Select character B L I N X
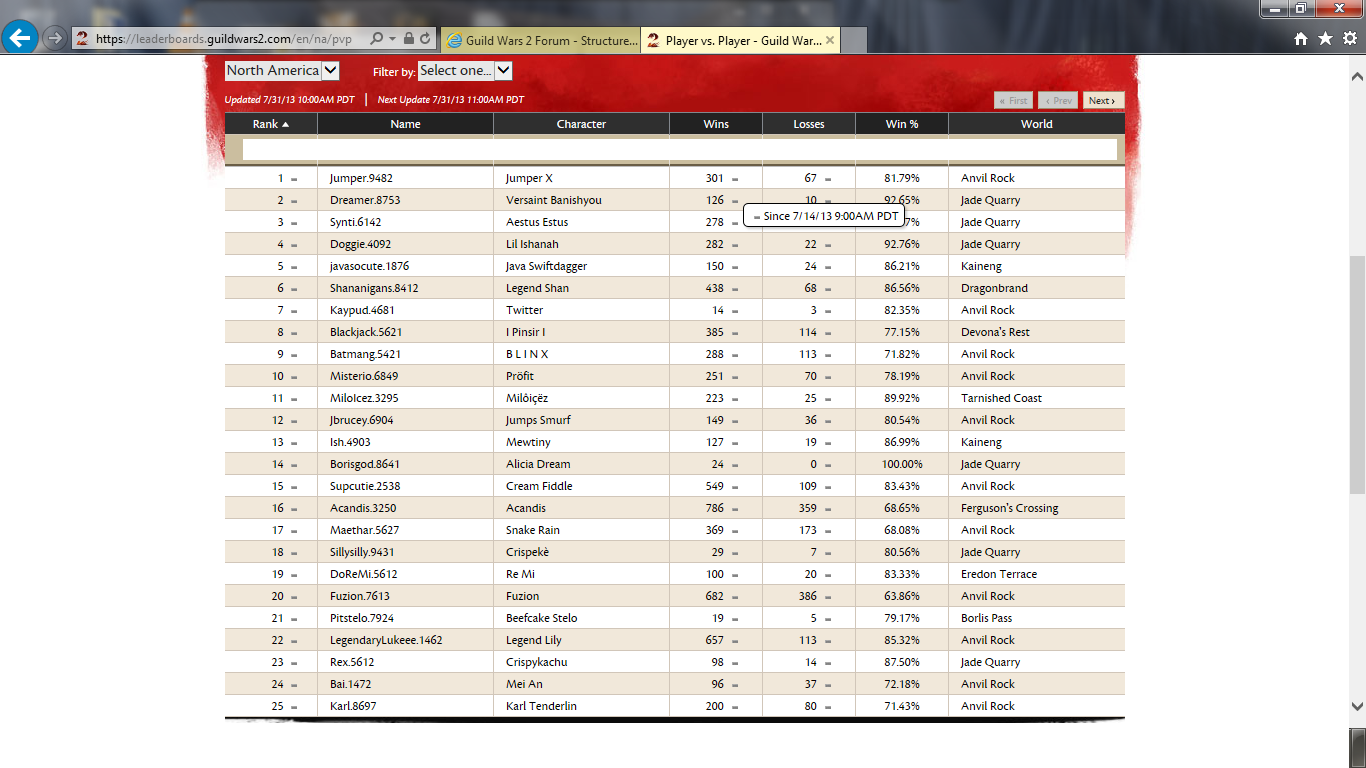This screenshot has height=768, width=1366. coord(527,354)
